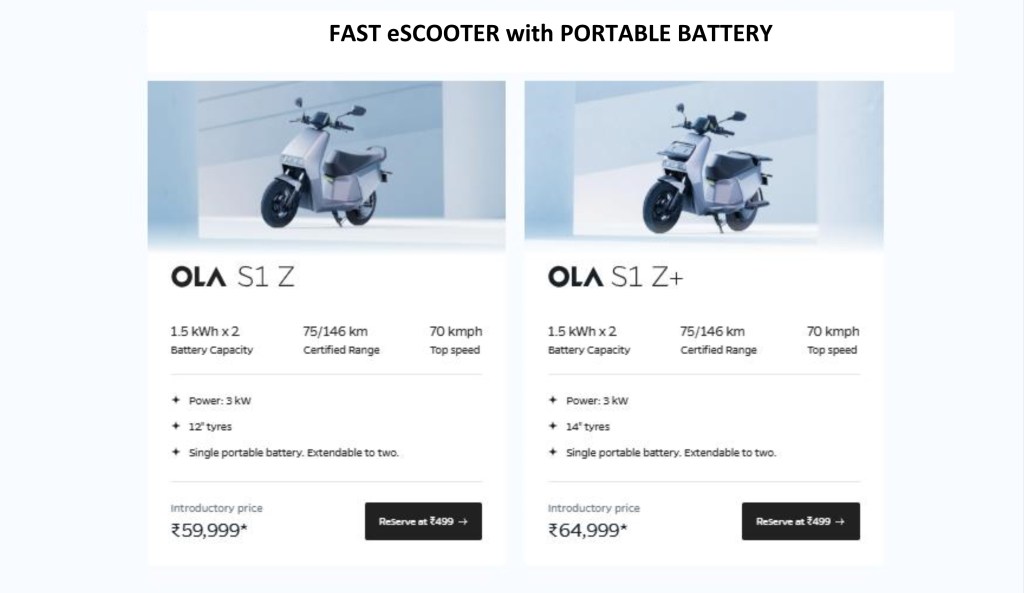The height and width of the screenshot is (593, 1024).
Task: Reserve the OLA S1 Z at ₹499
Action: 423,521
